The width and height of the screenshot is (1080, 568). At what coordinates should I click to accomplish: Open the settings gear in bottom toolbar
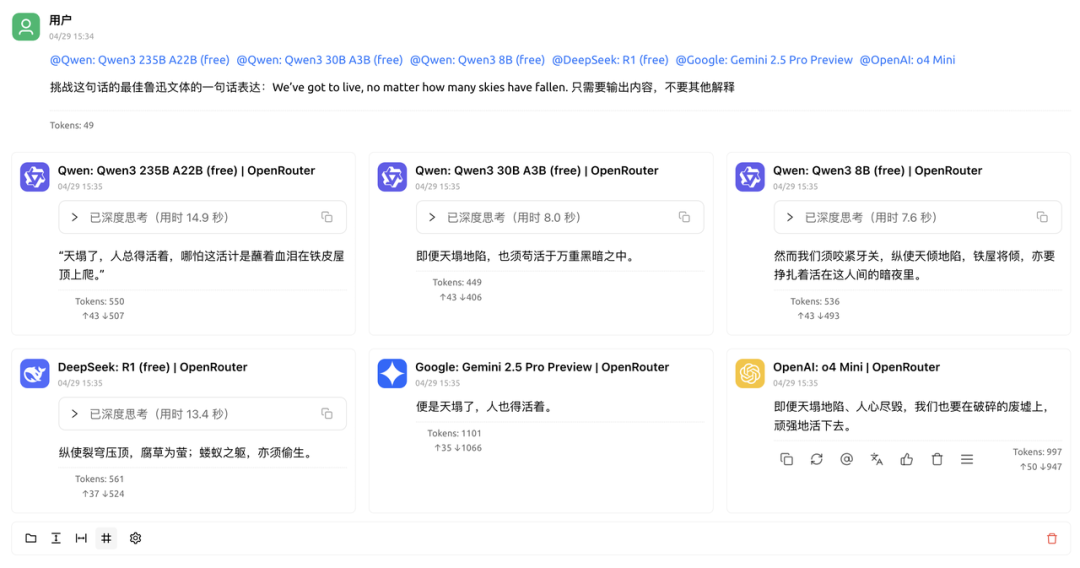coord(136,538)
